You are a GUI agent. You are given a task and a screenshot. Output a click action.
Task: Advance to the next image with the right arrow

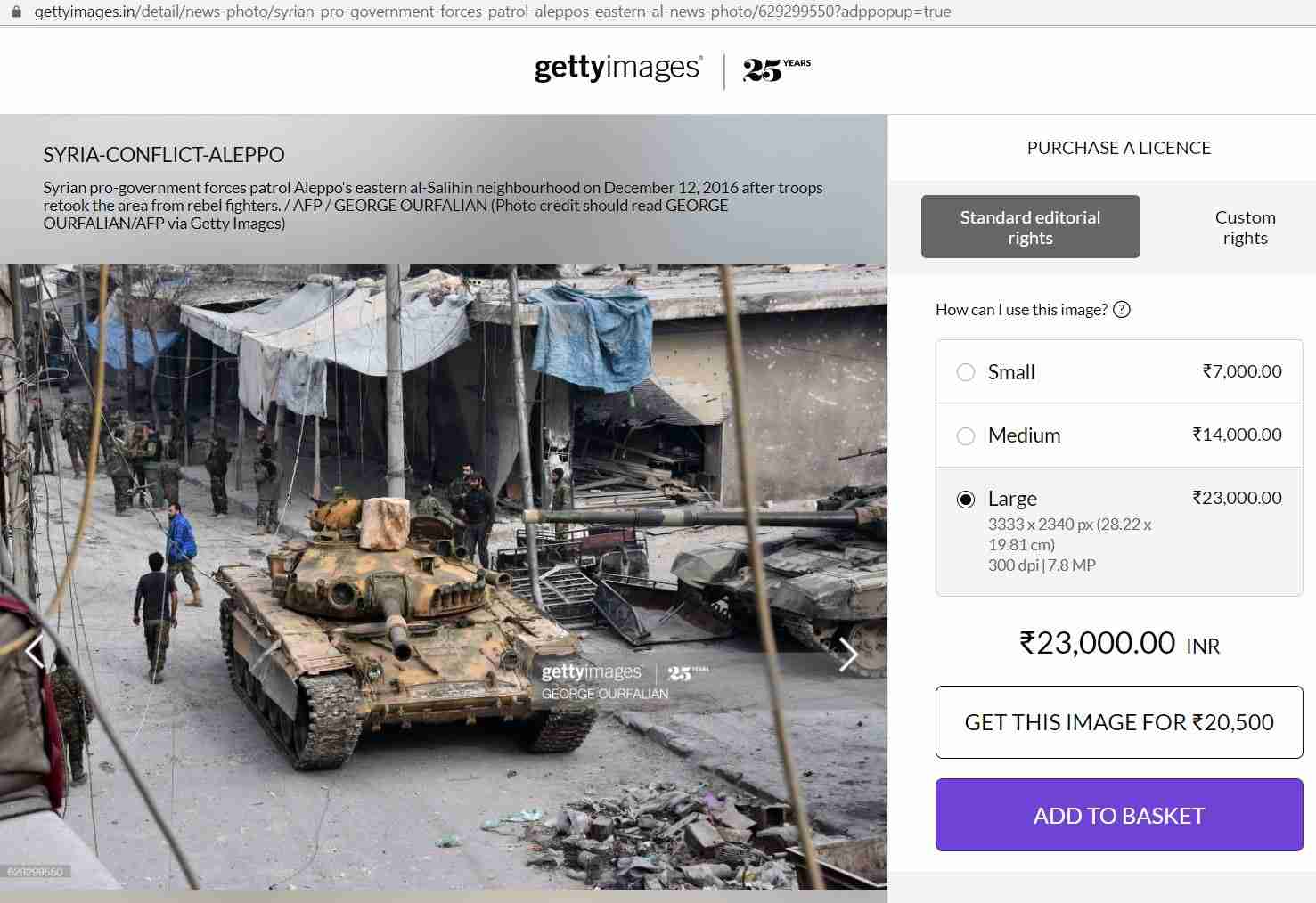(x=848, y=655)
